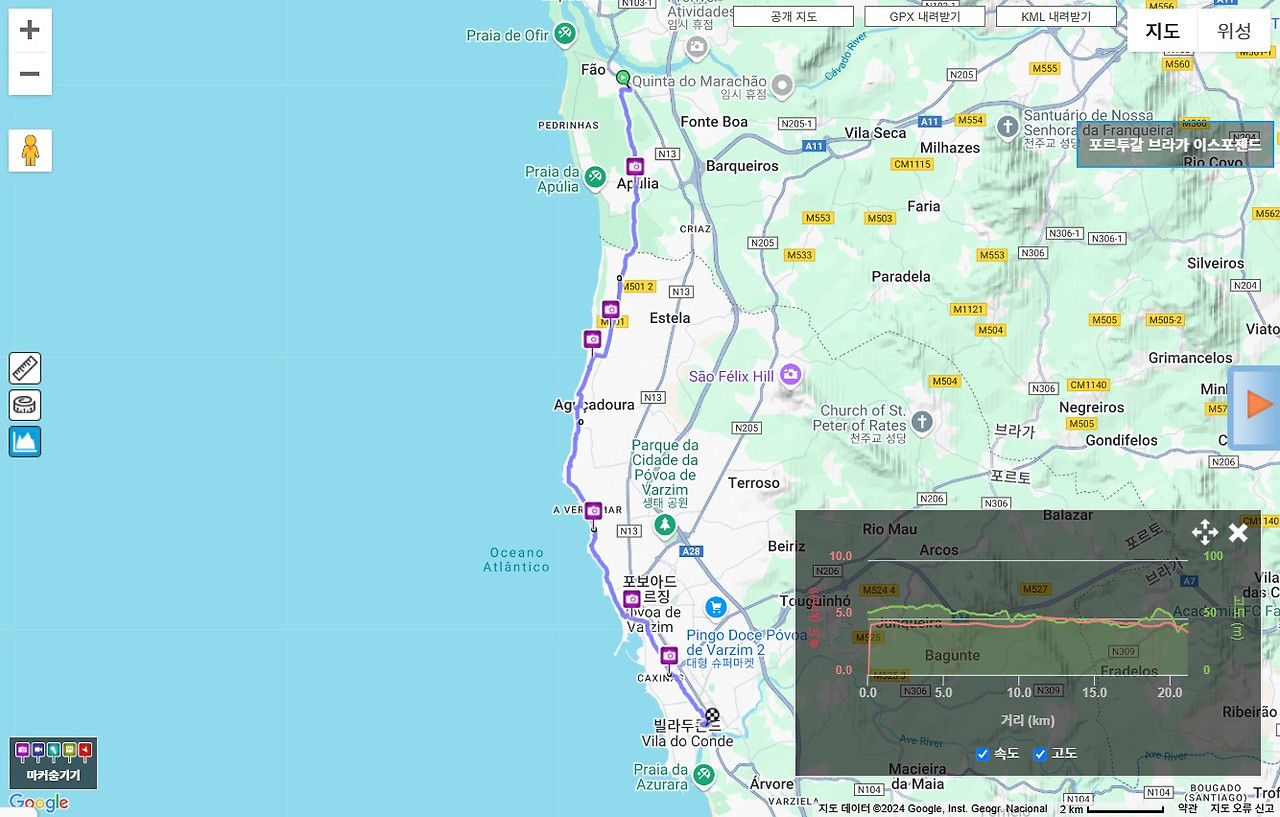Close the speed and elevation chart

point(1238,532)
